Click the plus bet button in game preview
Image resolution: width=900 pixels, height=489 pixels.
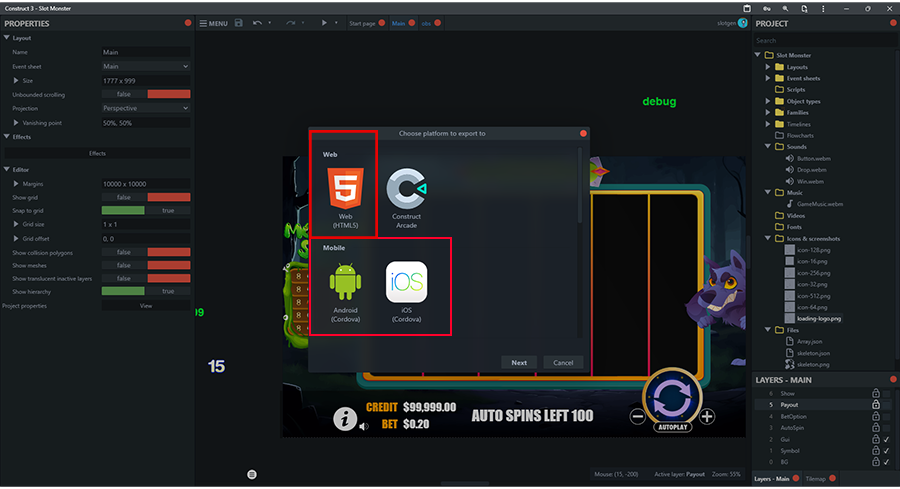click(707, 417)
